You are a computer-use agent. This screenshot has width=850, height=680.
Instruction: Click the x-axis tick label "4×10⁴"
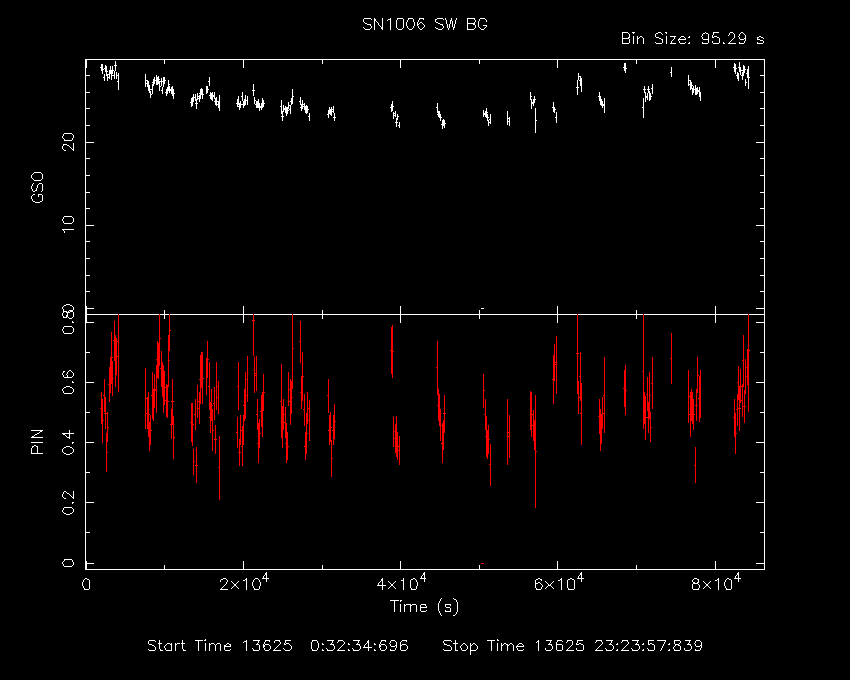[401, 583]
